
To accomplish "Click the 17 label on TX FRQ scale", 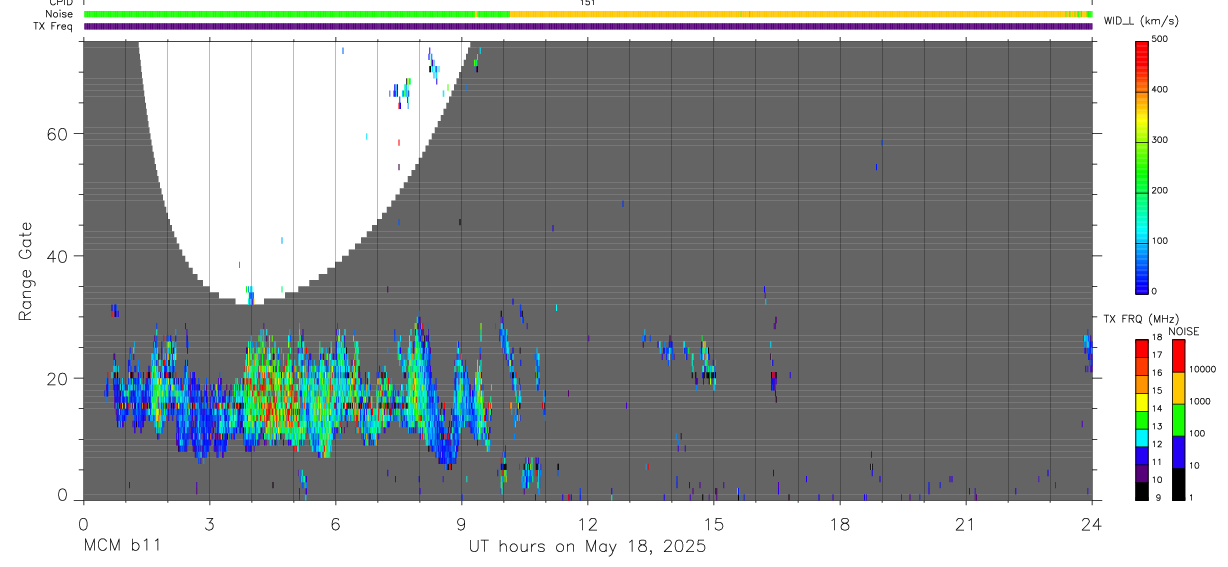I will [1157, 355].
